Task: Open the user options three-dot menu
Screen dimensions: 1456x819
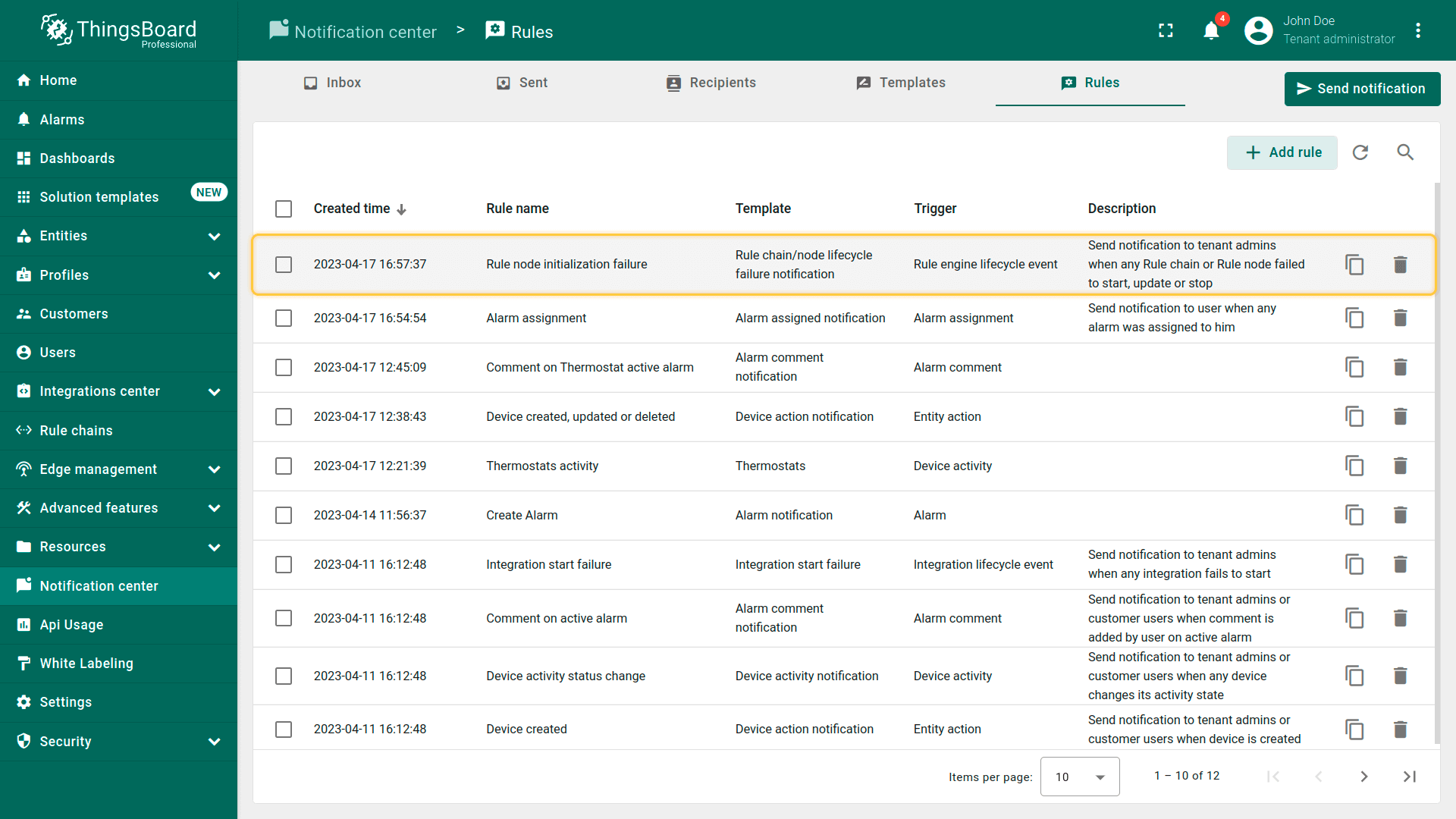Action: 1417,31
